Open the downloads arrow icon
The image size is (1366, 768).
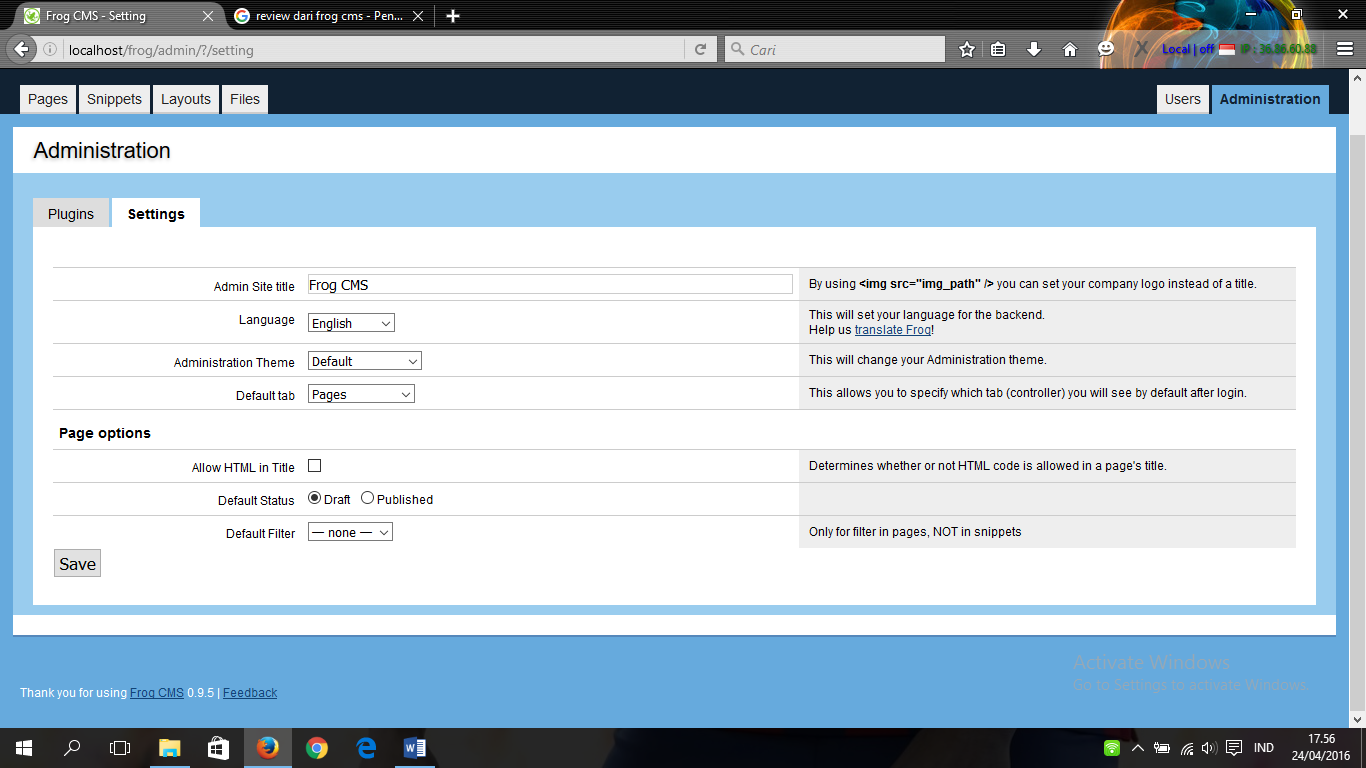coord(1034,49)
